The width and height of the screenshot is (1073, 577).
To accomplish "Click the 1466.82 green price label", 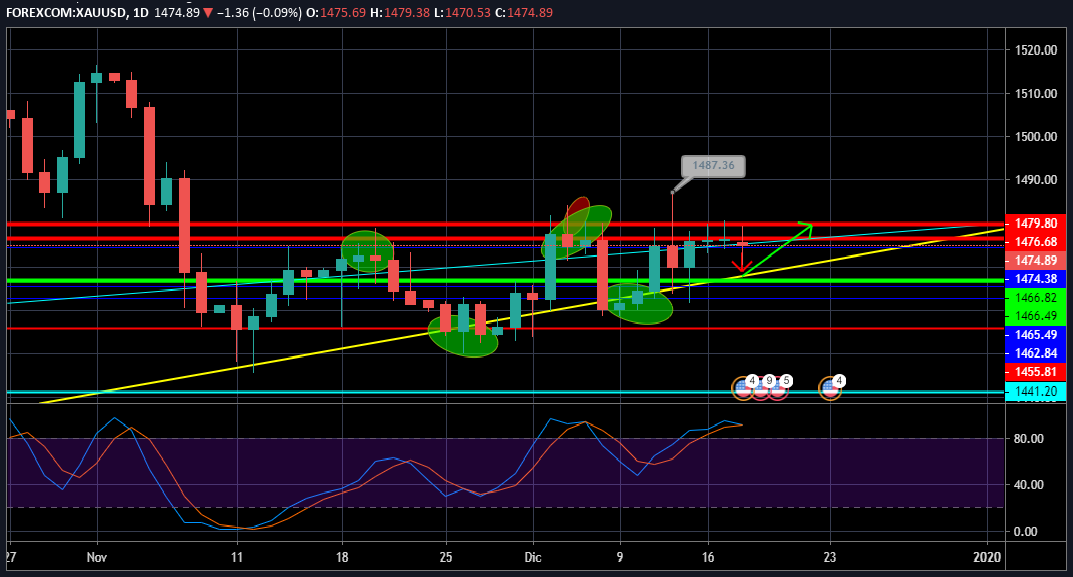I will [1036, 298].
